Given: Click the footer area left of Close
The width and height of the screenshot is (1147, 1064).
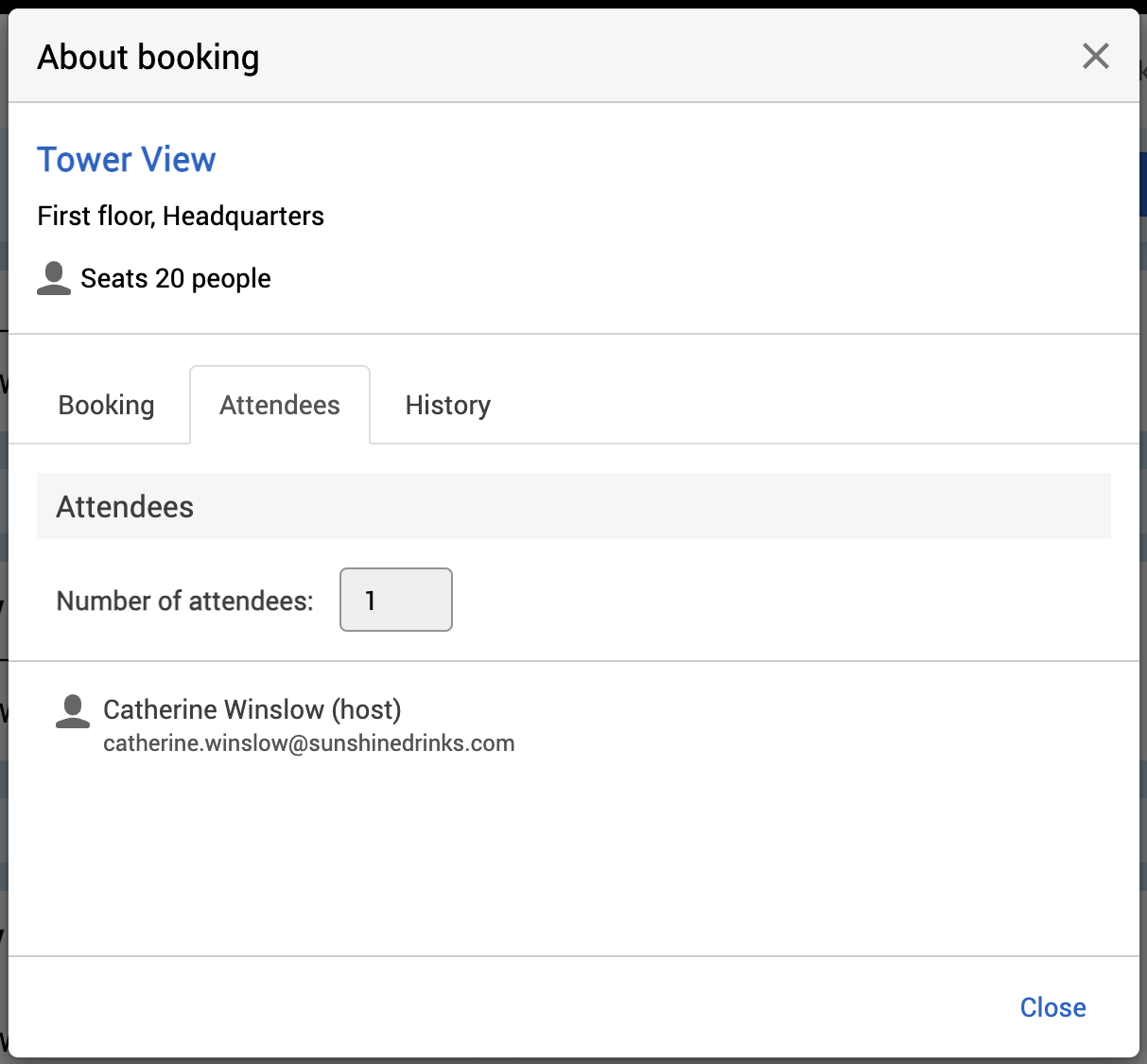Looking at the screenshot, I should (x=511, y=1007).
